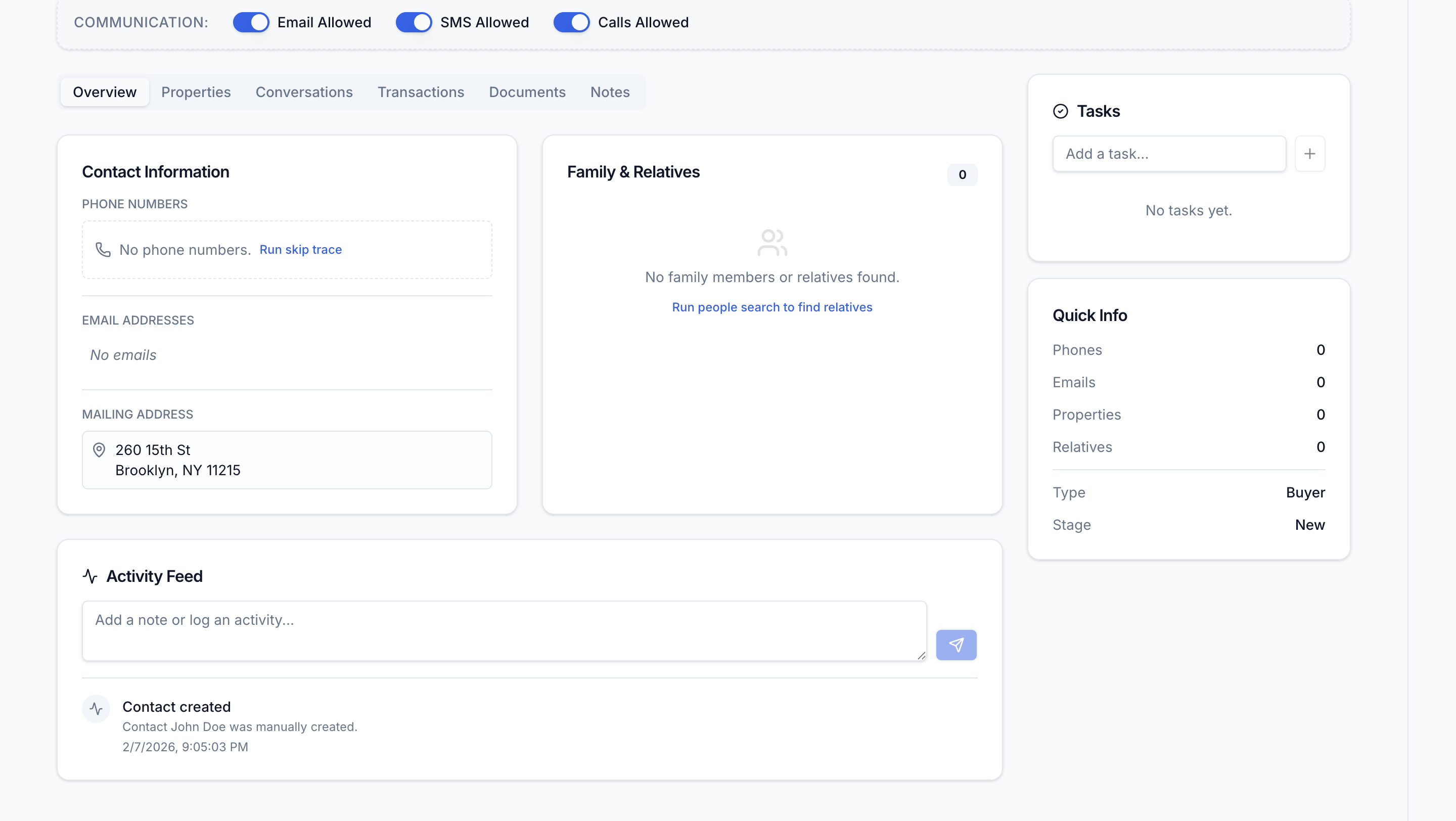Run people search to find relatives
1456x821 pixels.
click(771, 307)
